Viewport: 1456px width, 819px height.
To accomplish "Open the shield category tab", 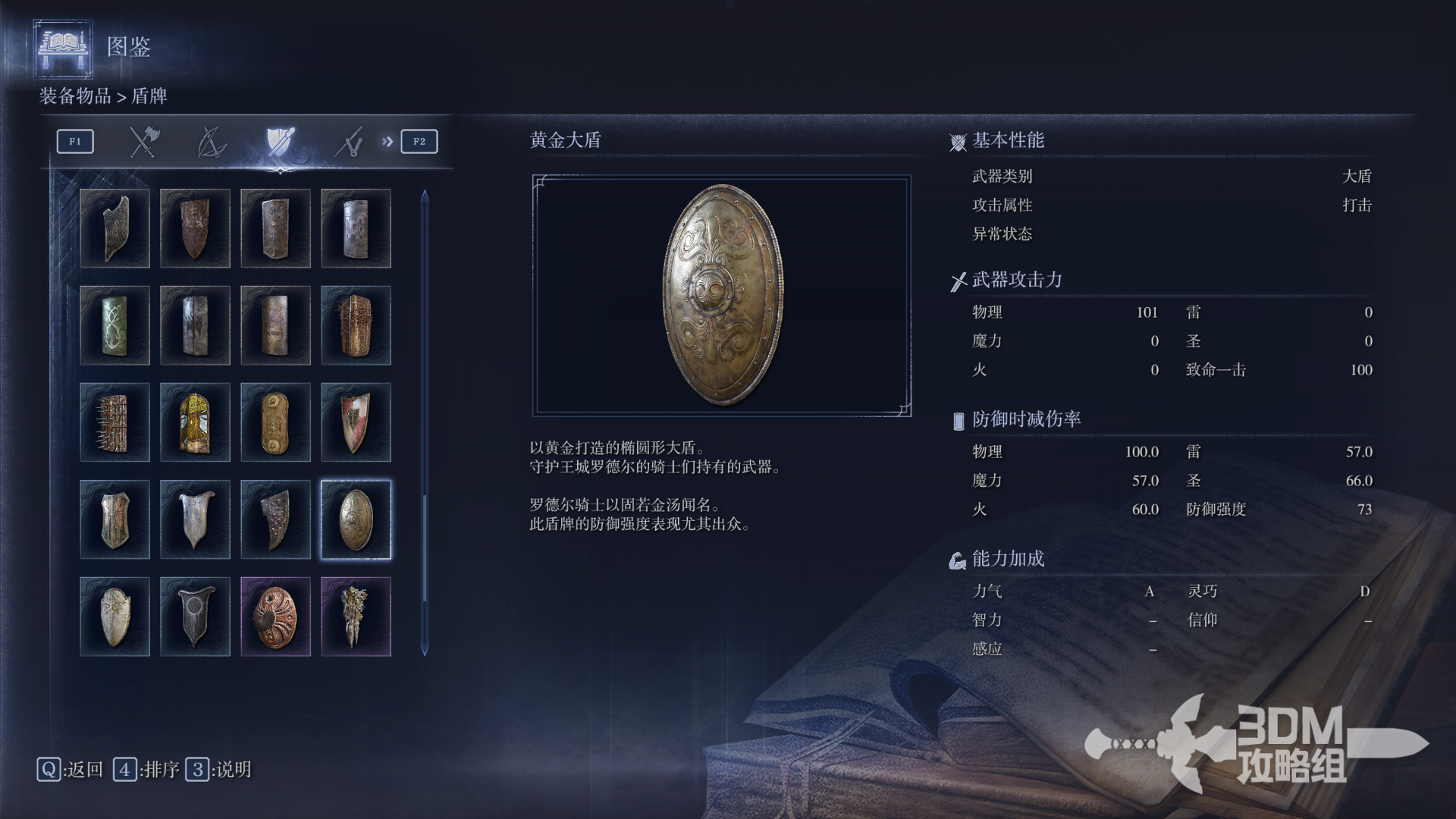I will (280, 142).
